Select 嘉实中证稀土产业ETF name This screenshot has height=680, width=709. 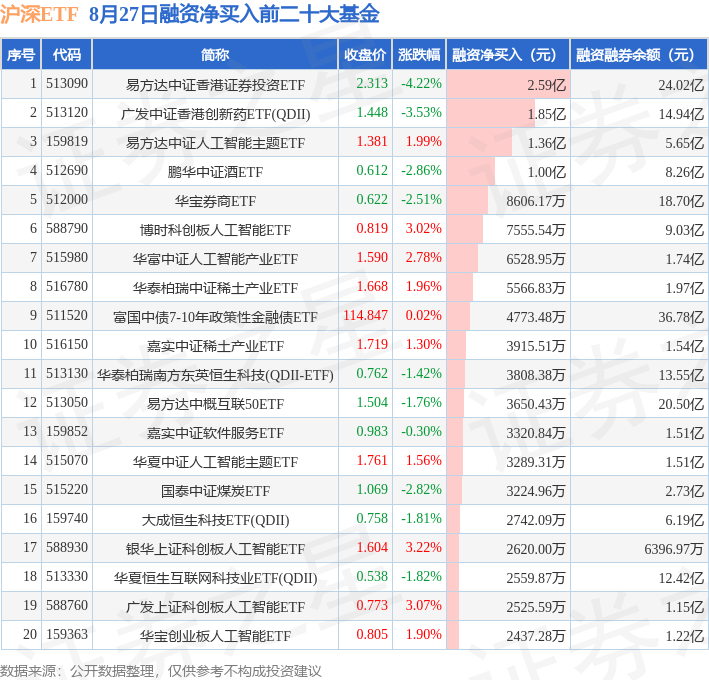[215, 345]
